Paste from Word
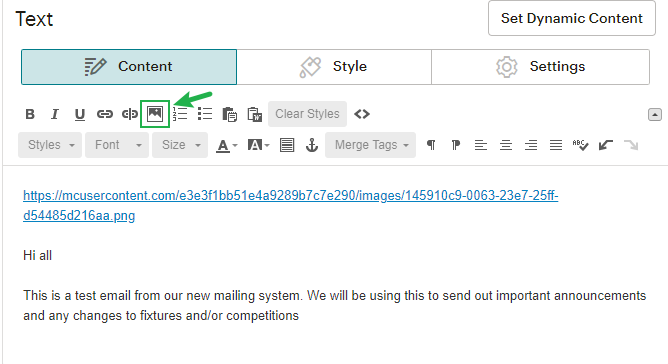668x364 pixels. [255, 114]
